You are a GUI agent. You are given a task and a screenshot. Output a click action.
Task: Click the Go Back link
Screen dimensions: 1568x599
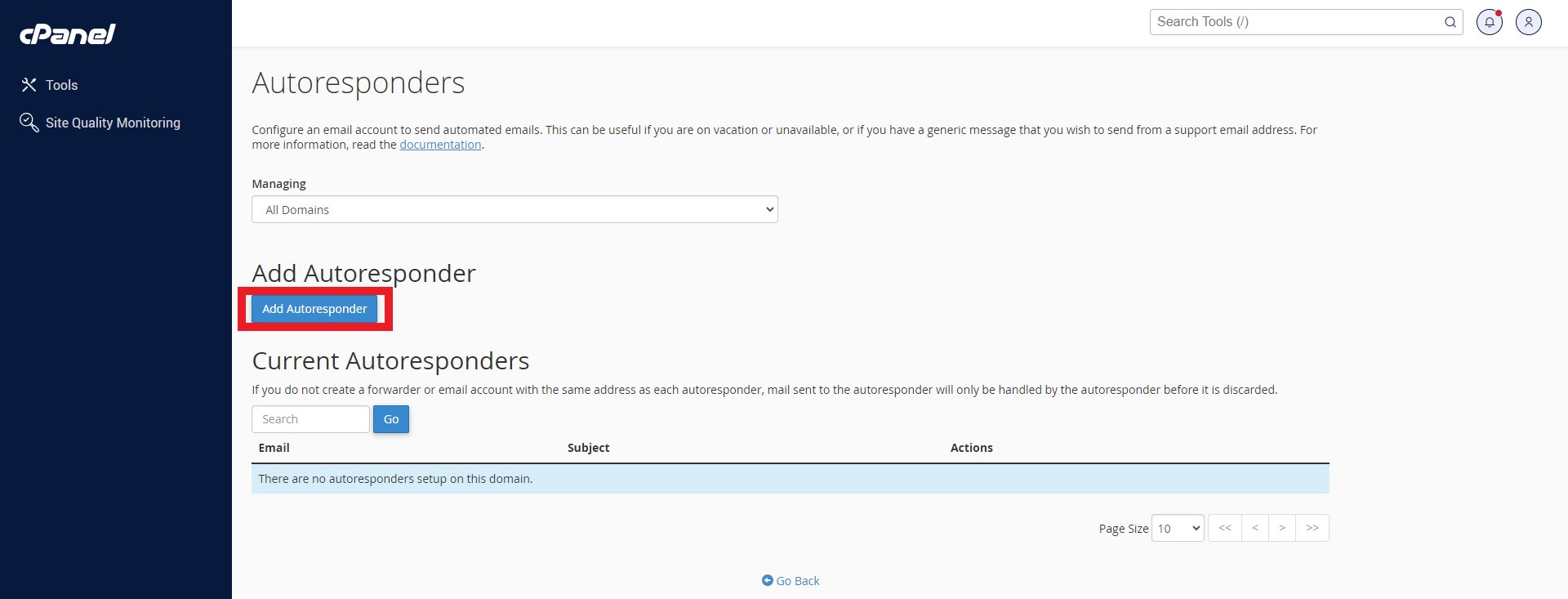pyautogui.click(x=791, y=581)
